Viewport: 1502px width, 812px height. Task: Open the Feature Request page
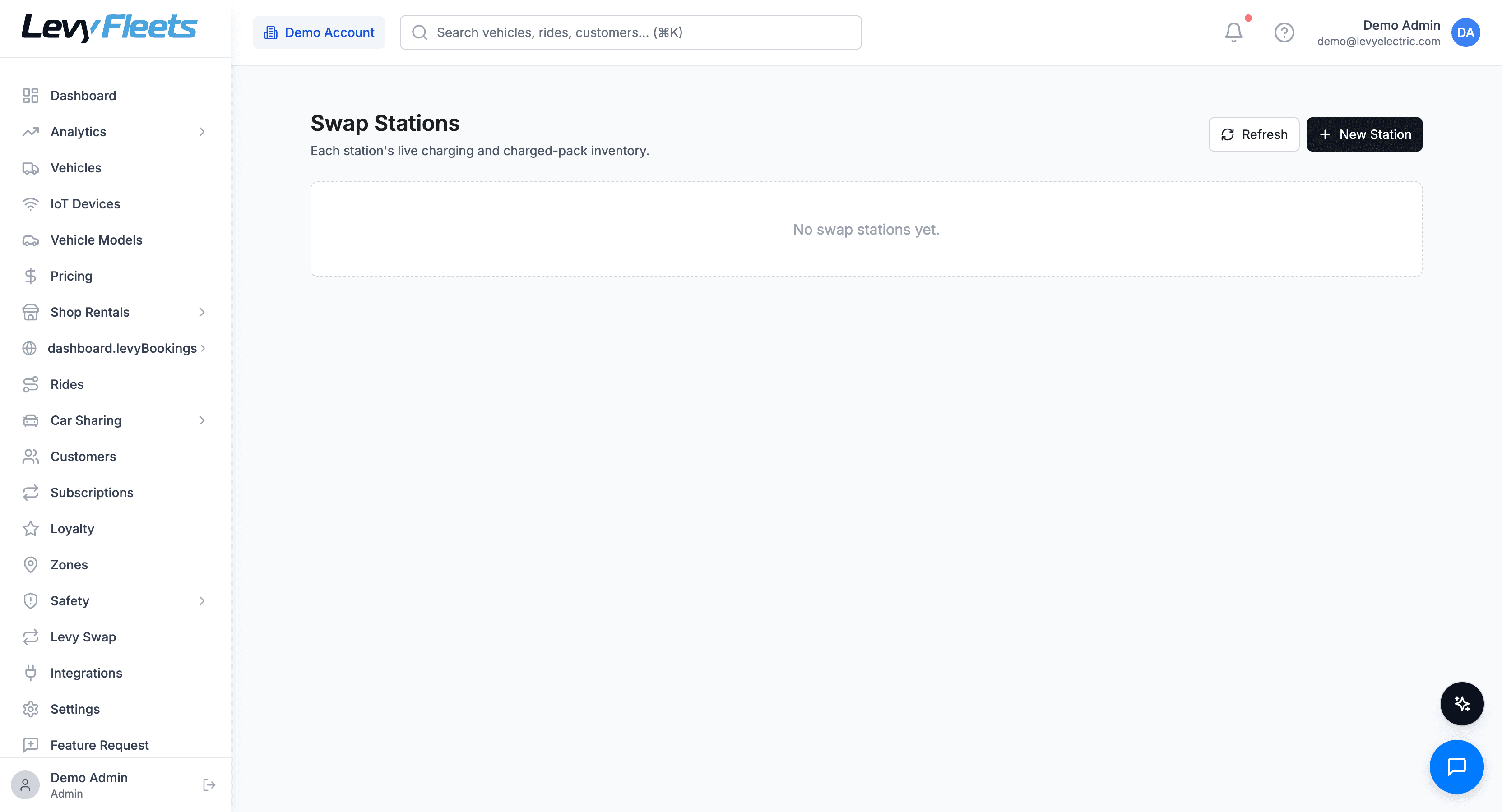[x=115, y=746]
